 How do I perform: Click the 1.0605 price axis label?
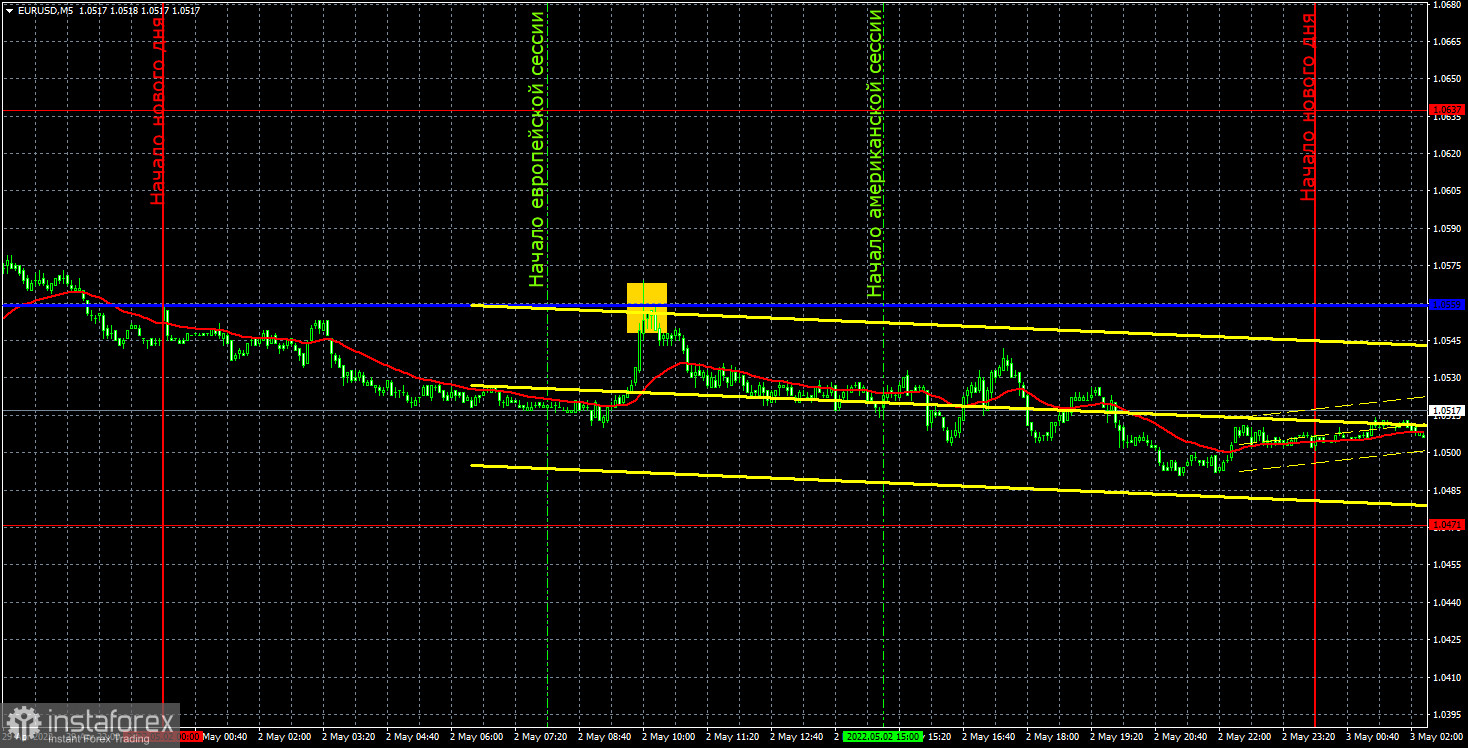pos(1446,190)
